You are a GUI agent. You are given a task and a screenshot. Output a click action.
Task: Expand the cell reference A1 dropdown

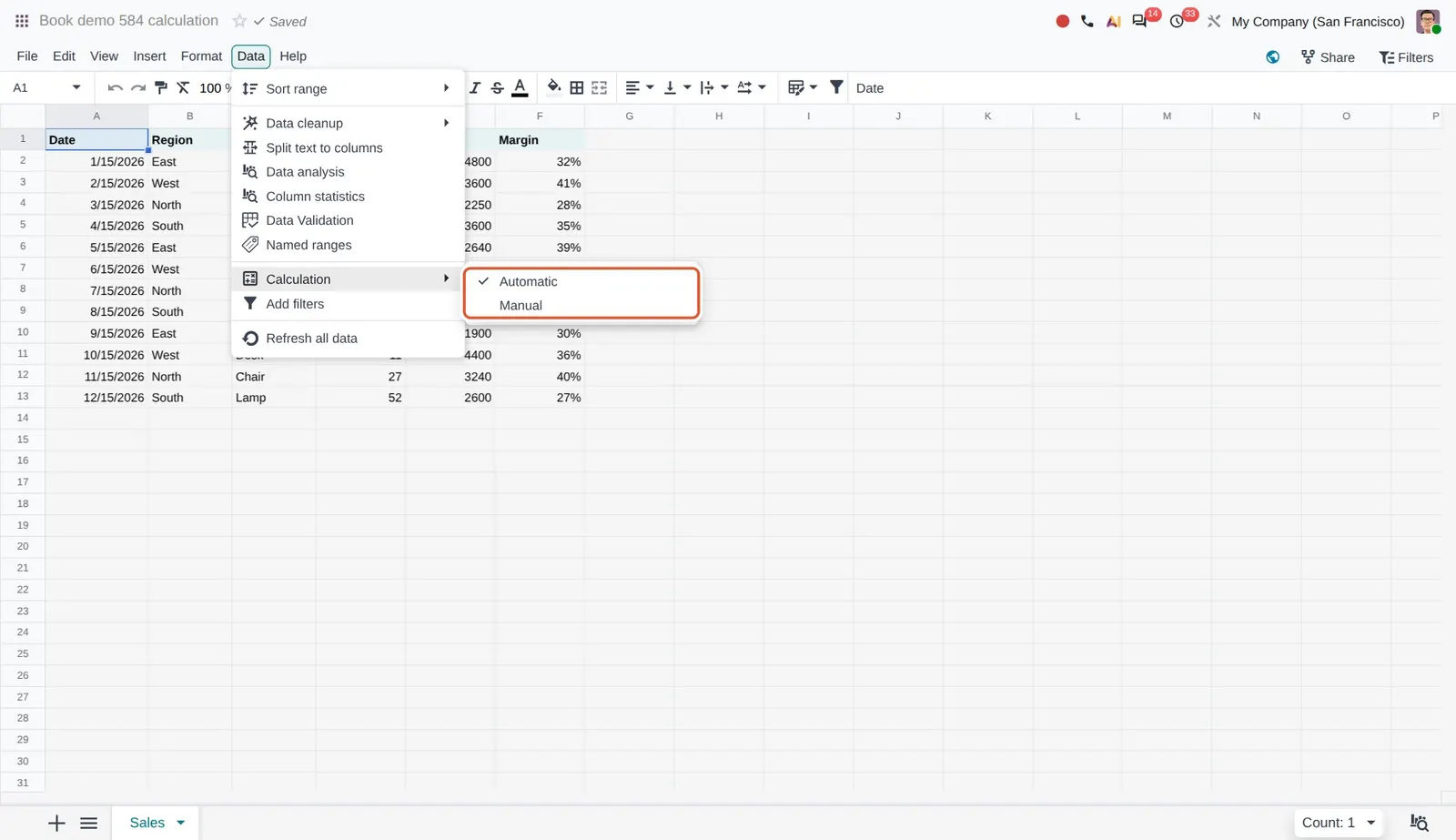tap(76, 87)
